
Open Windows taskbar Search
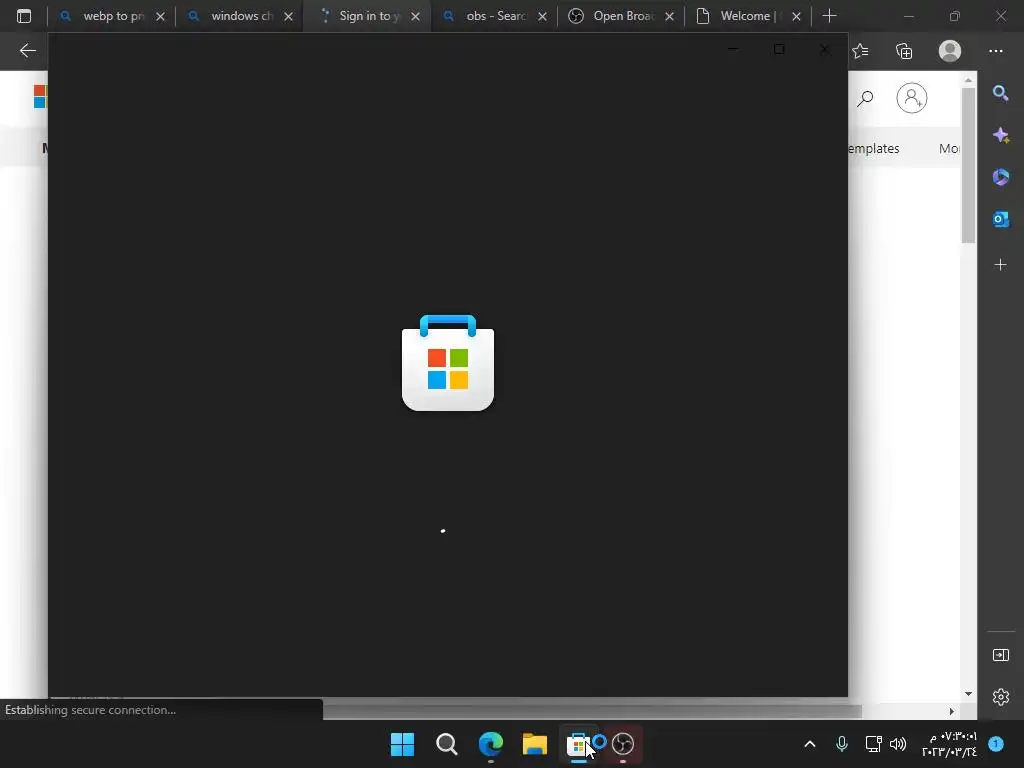[447, 744]
